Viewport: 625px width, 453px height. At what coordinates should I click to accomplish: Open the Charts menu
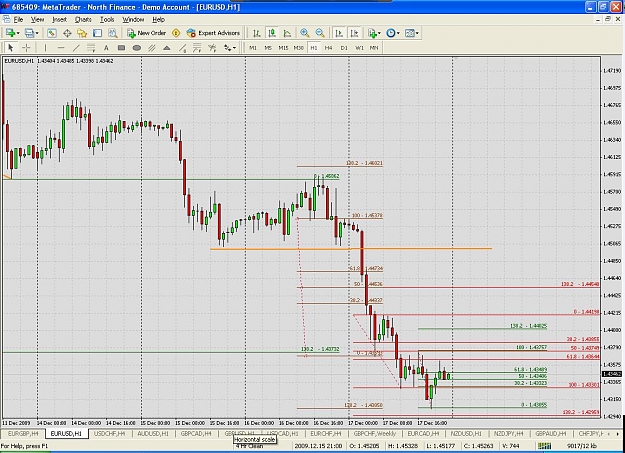pos(83,20)
